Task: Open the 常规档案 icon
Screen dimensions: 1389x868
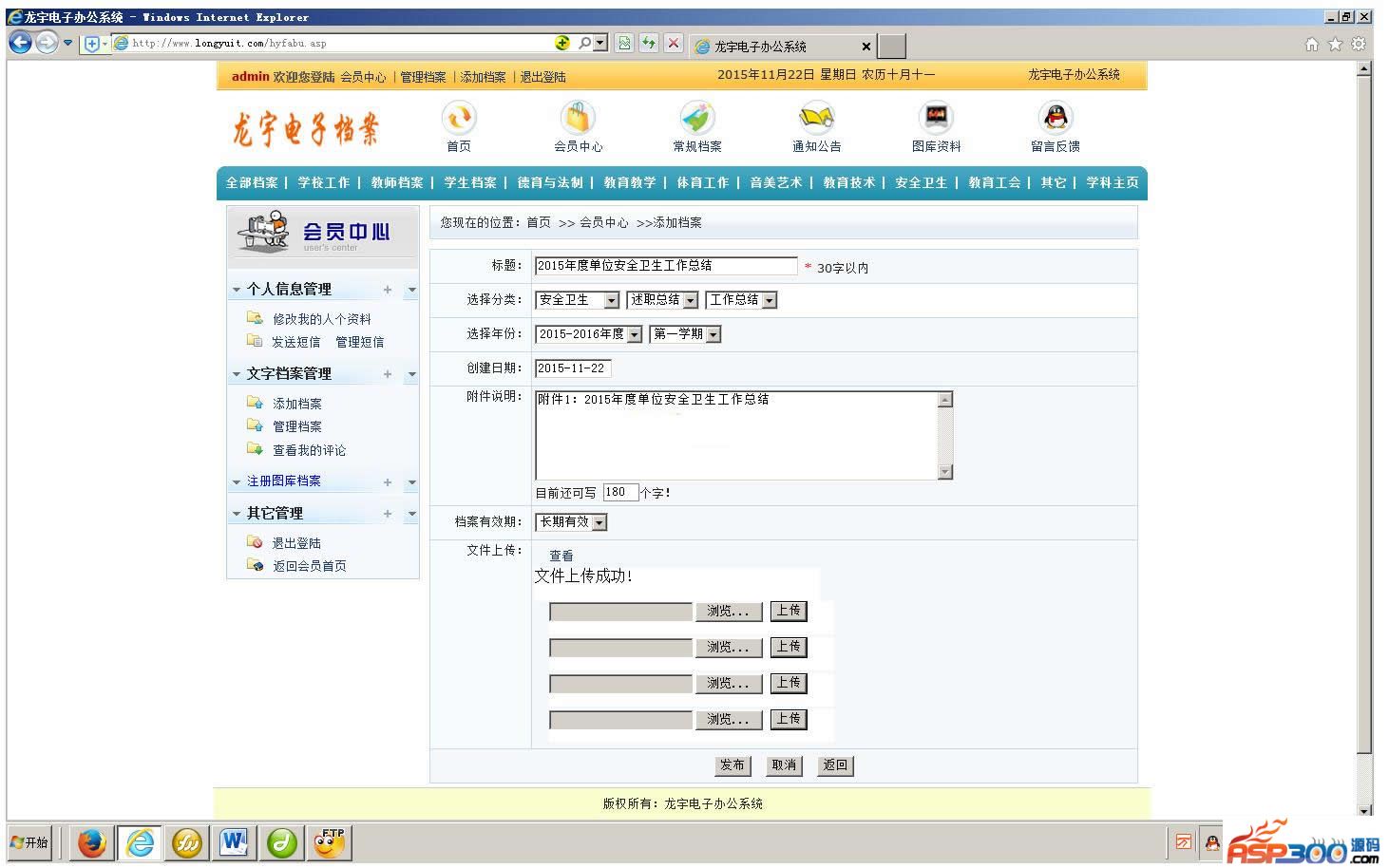Action: [697, 118]
